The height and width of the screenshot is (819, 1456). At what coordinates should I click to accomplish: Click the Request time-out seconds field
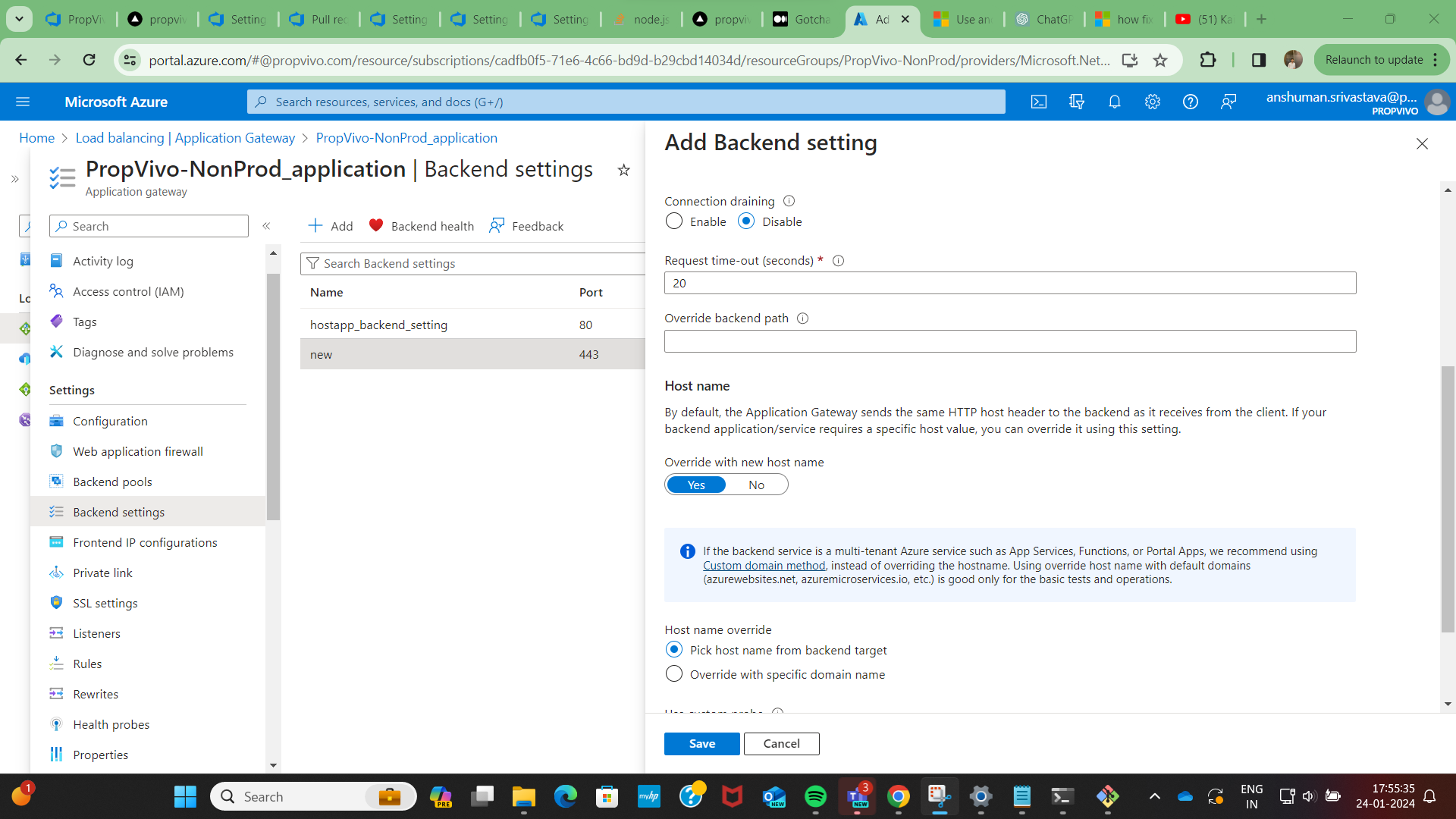[1010, 283]
